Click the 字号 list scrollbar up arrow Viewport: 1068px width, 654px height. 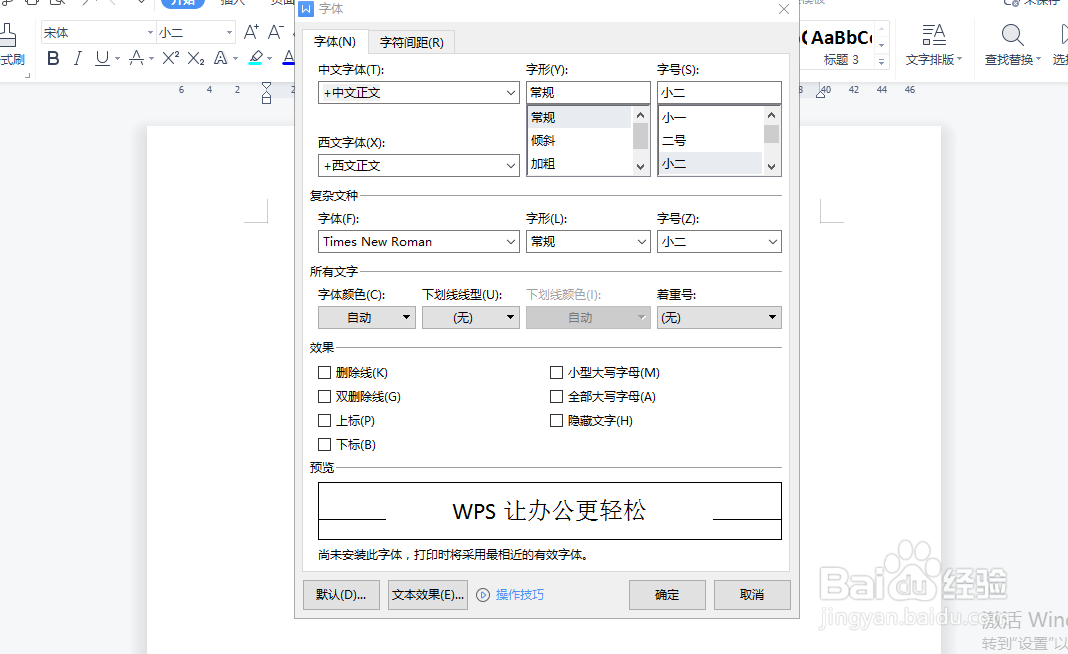coord(771,115)
